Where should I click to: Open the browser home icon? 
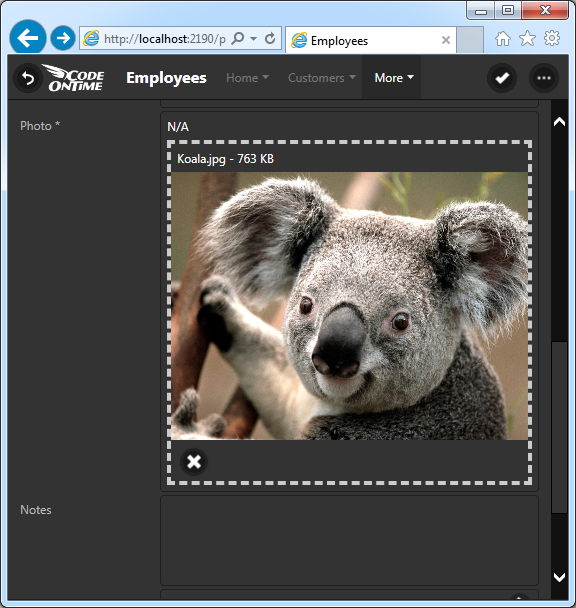(x=503, y=38)
